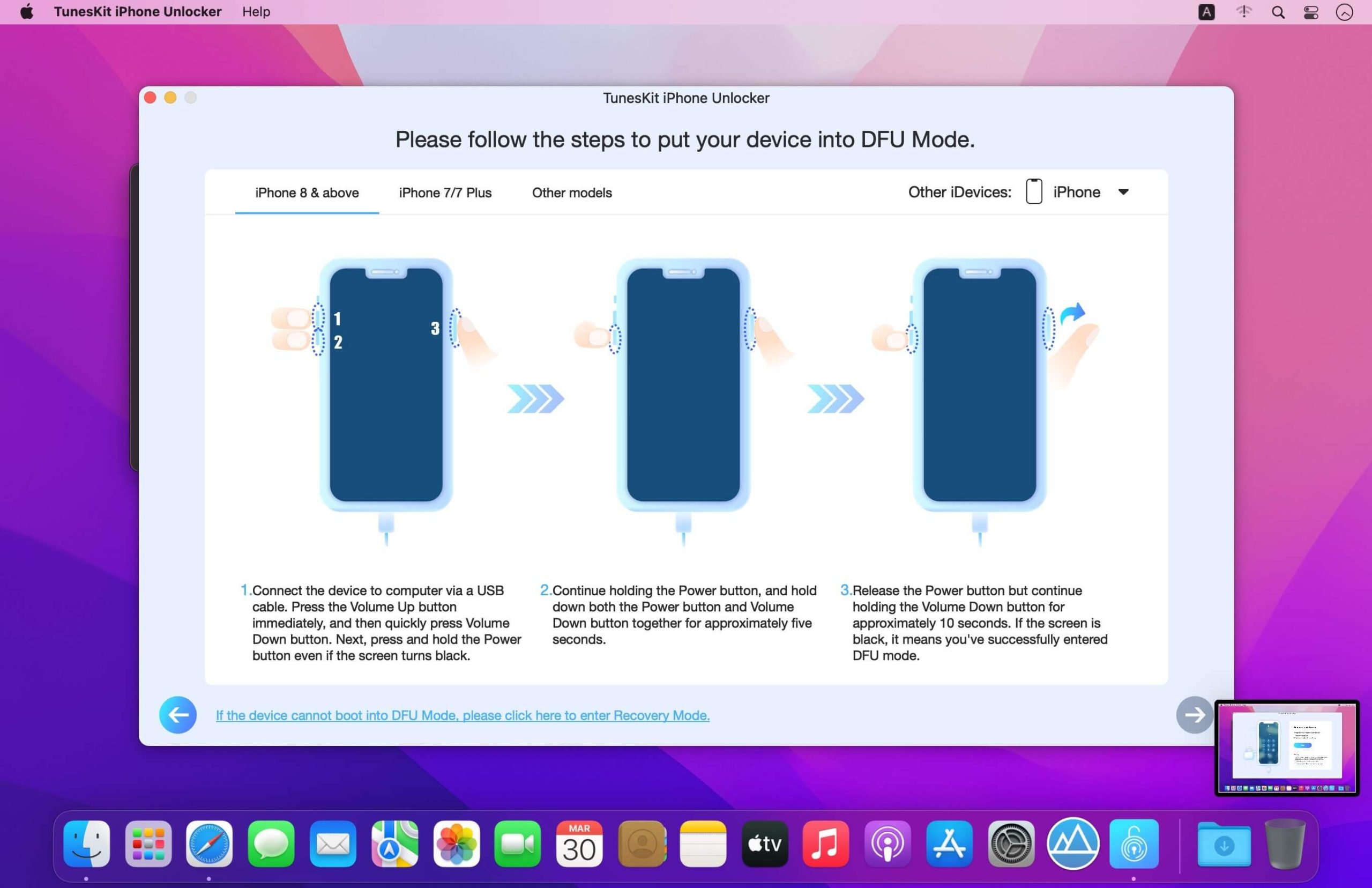Open Control Center from the menu bar
Viewport: 1372px width, 888px height.
point(1310,12)
